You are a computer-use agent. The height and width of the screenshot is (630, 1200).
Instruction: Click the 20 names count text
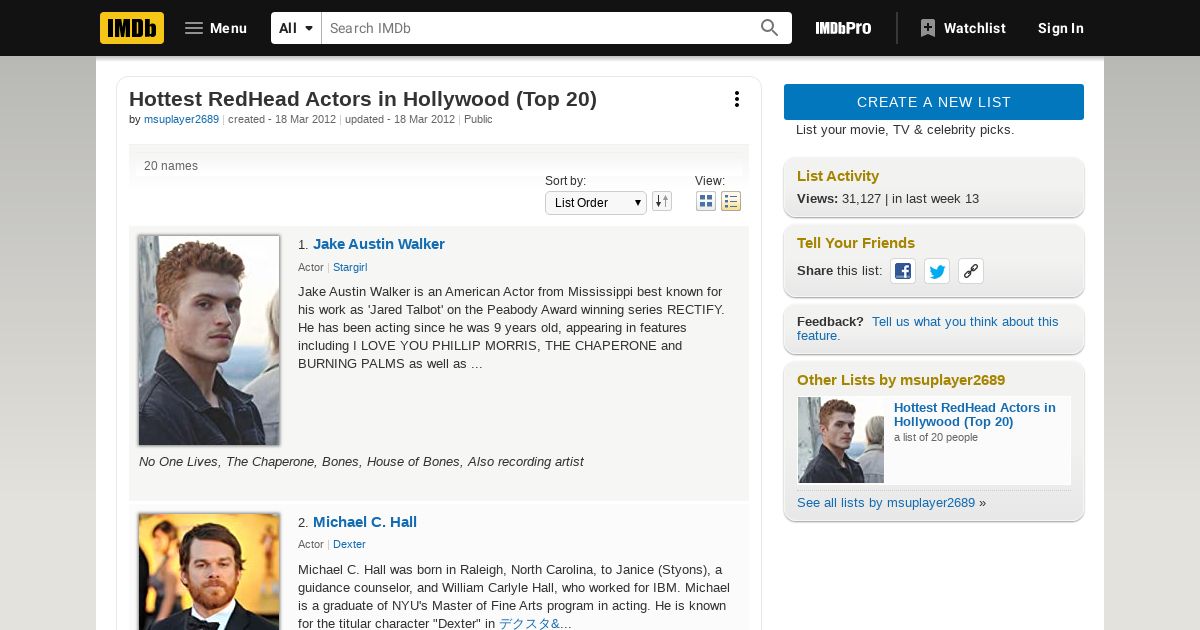(171, 166)
